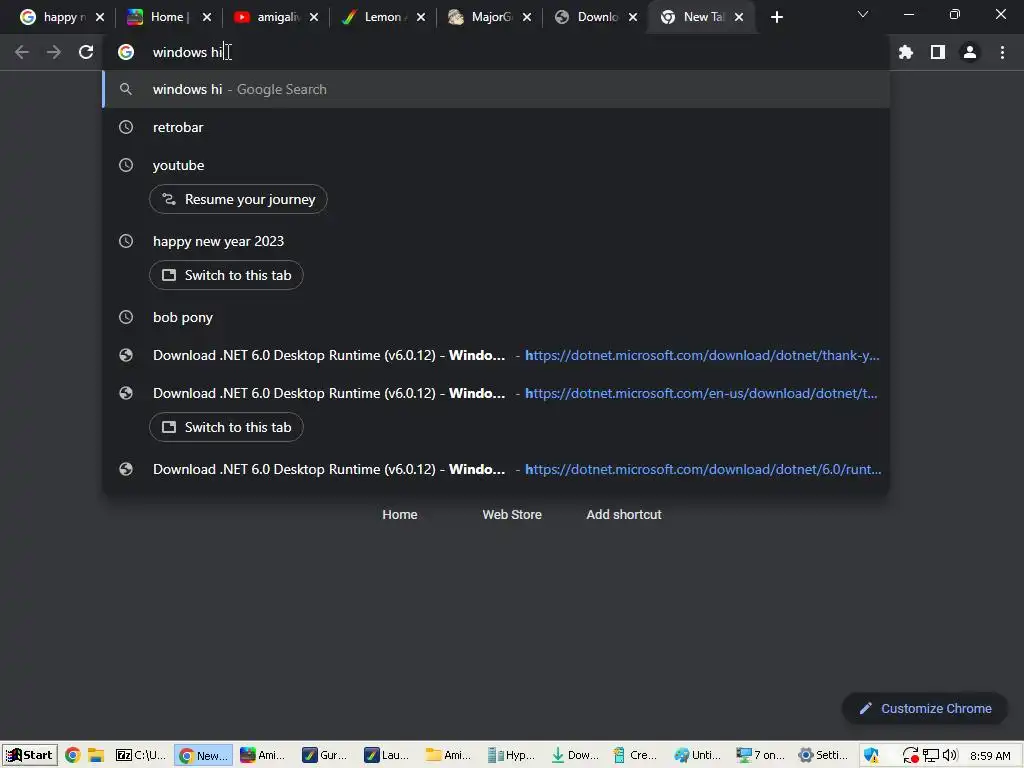Viewport: 1024px width, 768px height.
Task: Open File Explorer pinned taskbar icon
Action: coord(96,756)
